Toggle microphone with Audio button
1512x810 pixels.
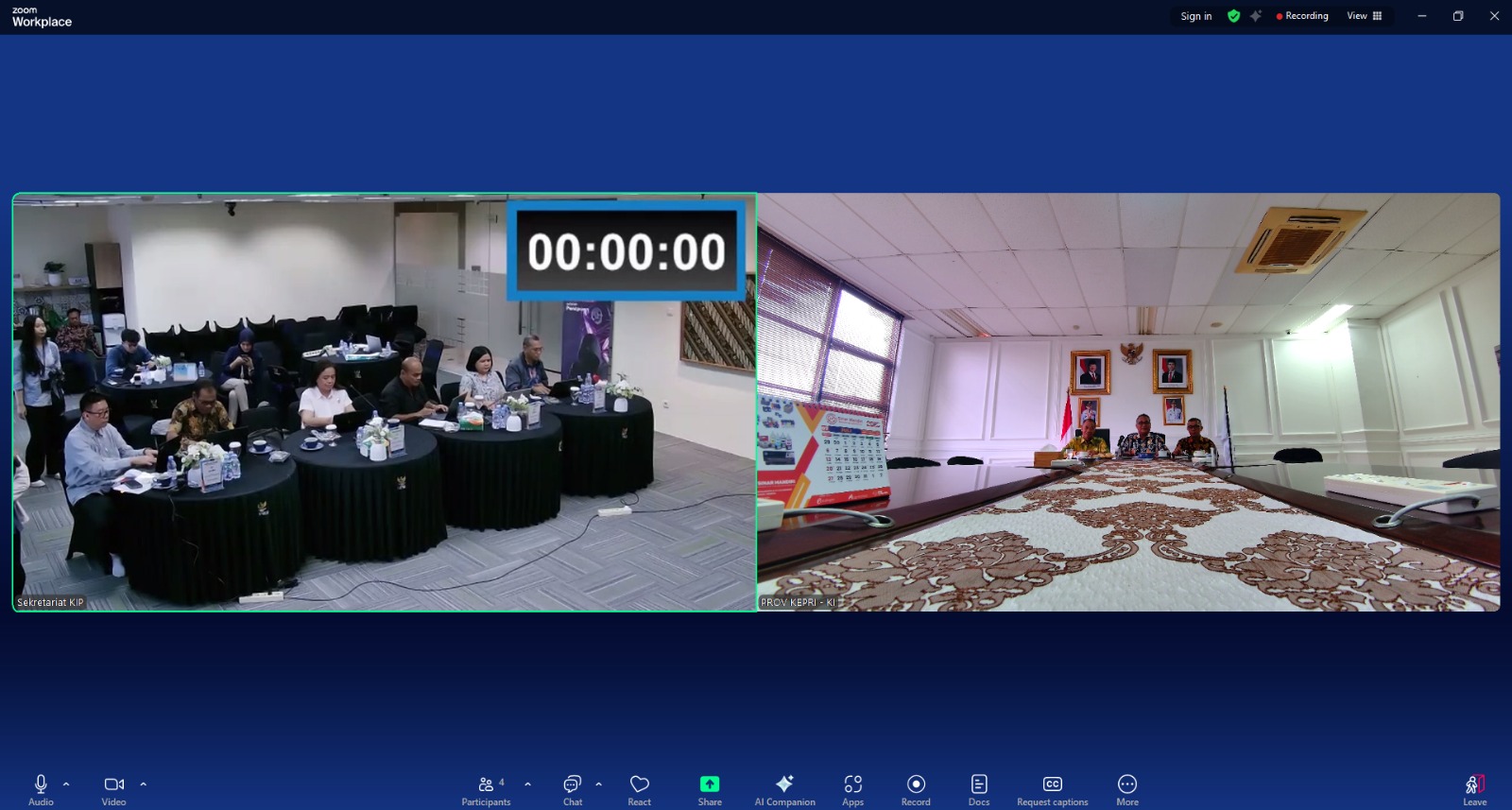coord(41,788)
